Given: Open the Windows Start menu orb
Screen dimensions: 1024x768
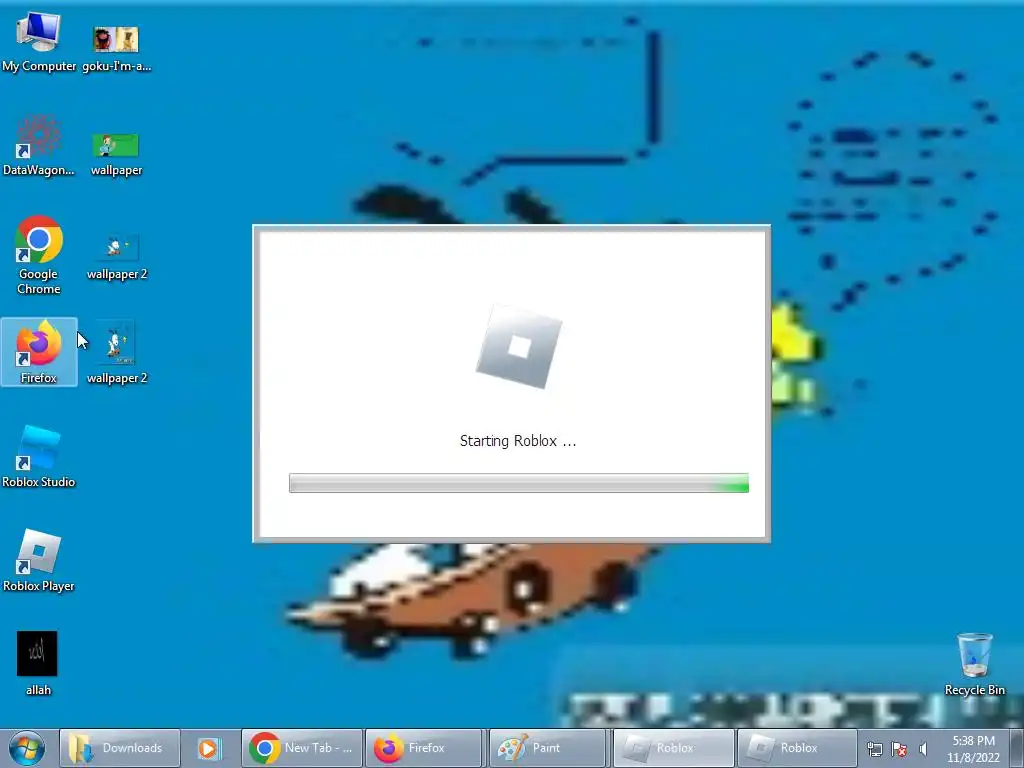Looking at the screenshot, I should click(x=27, y=748).
